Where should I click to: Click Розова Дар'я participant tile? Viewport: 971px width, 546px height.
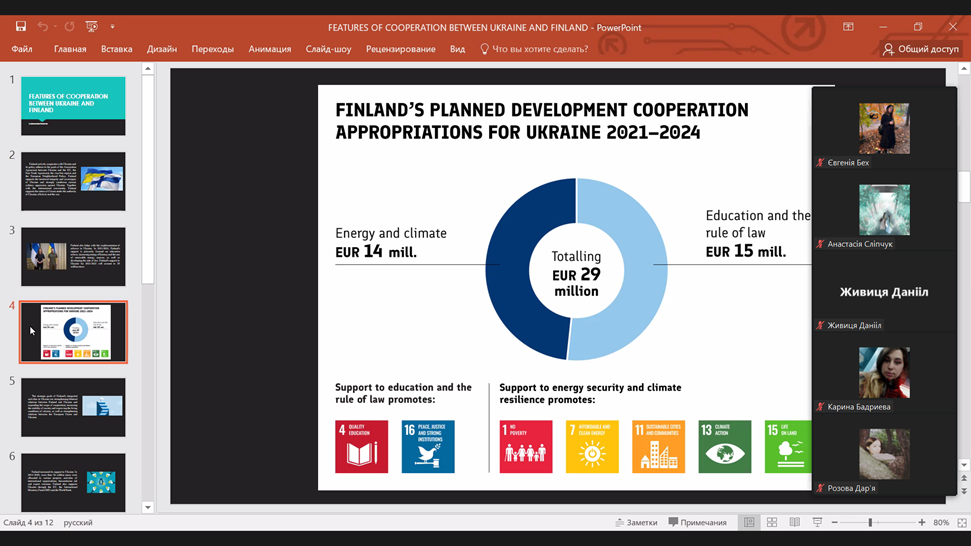pos(884,454)
